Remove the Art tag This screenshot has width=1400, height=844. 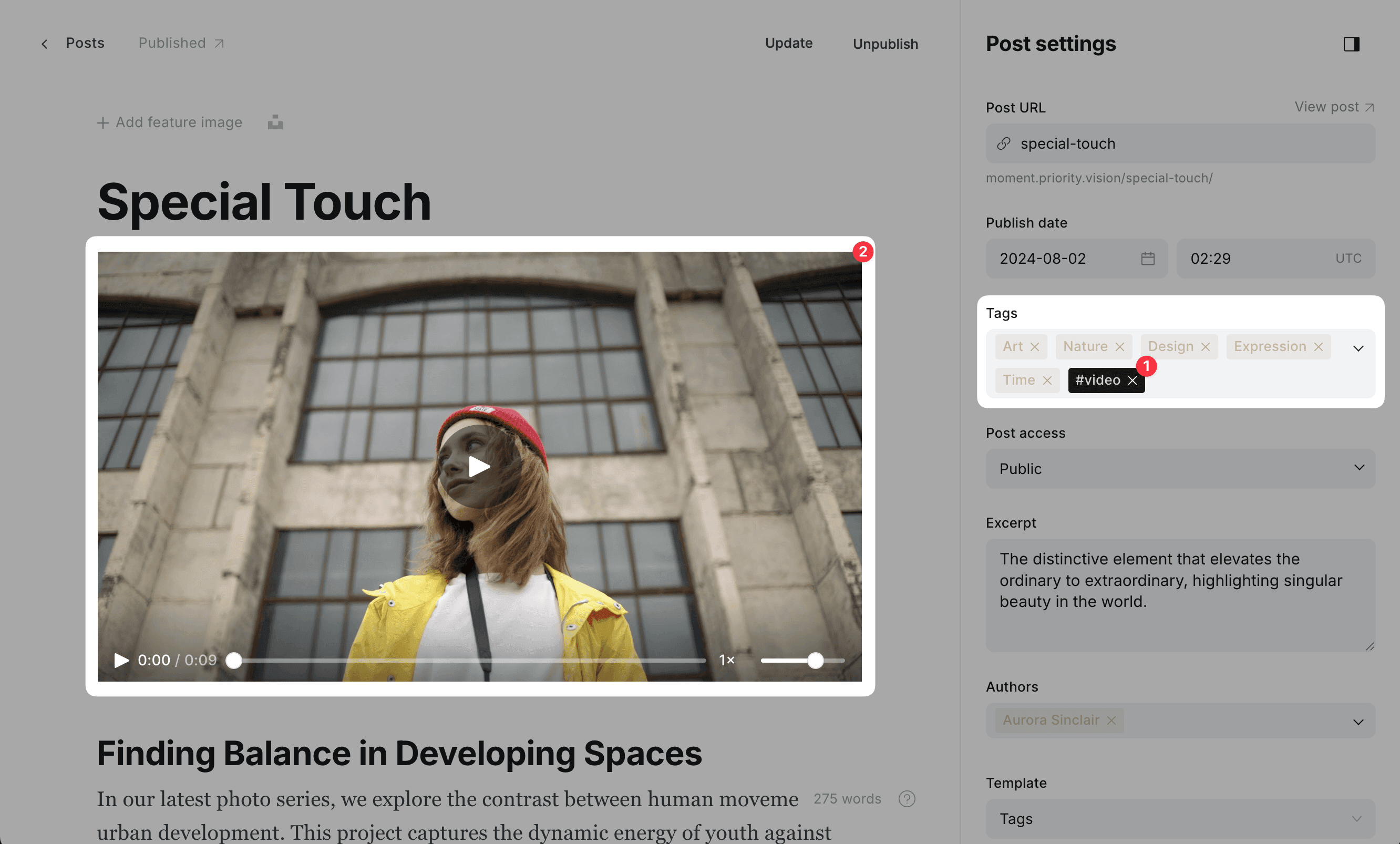(1035, 347)
